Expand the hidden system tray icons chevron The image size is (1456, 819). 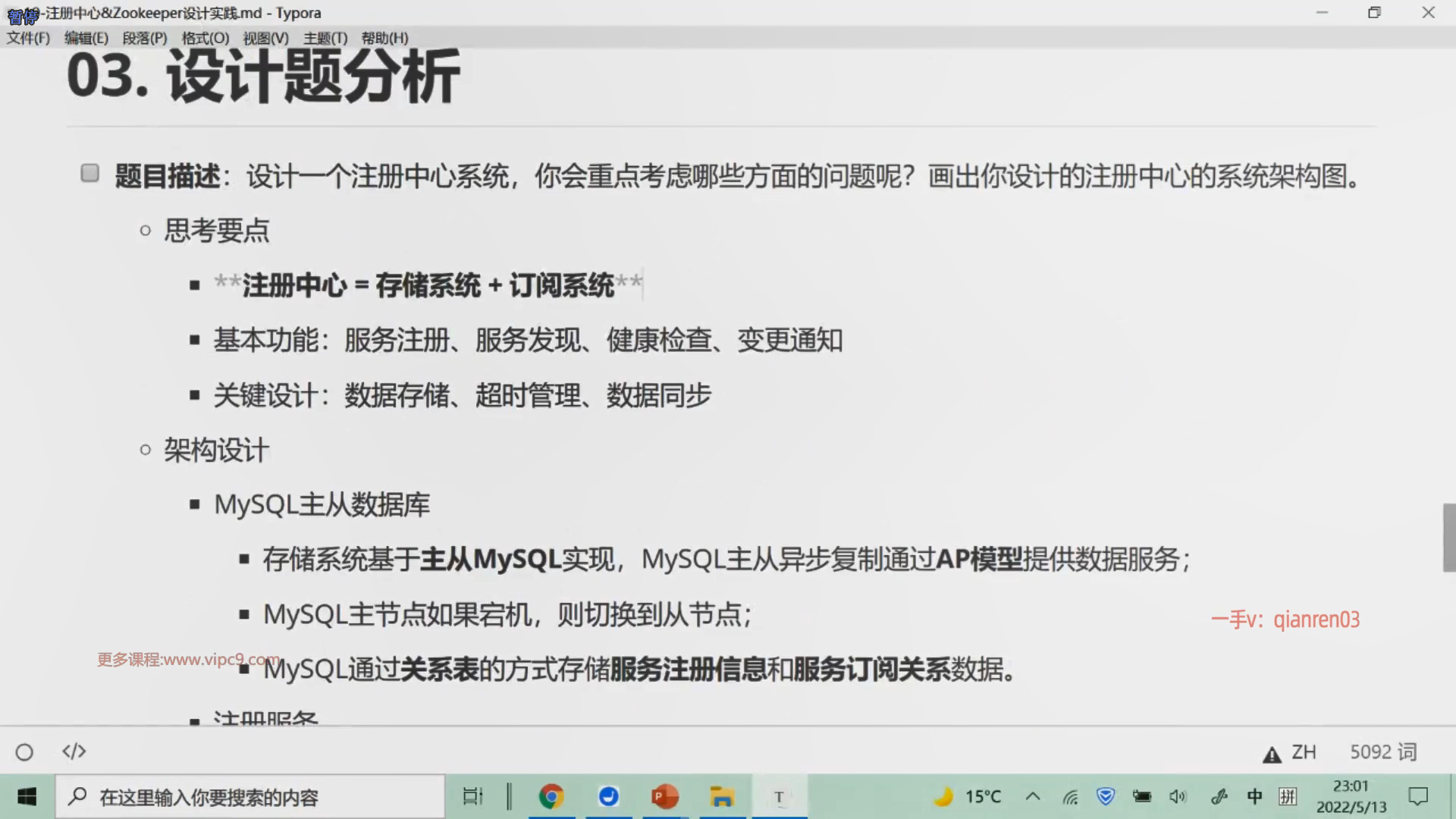click(x=1032, y=796)
